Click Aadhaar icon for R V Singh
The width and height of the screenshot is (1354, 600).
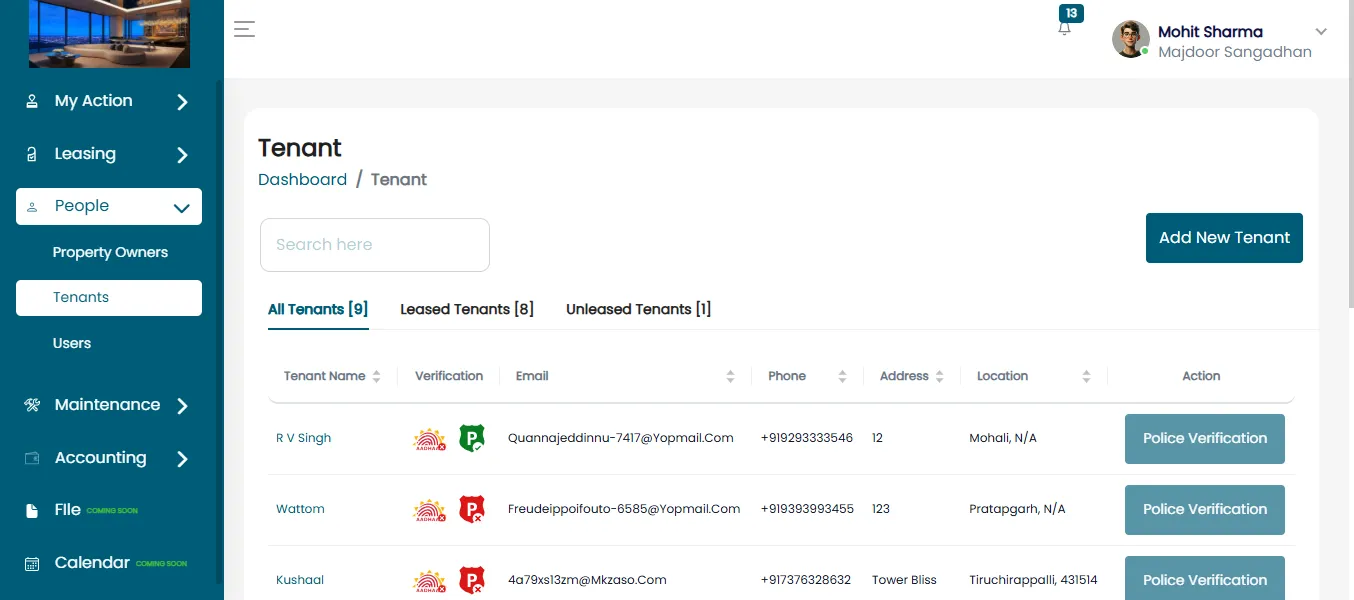430,439
